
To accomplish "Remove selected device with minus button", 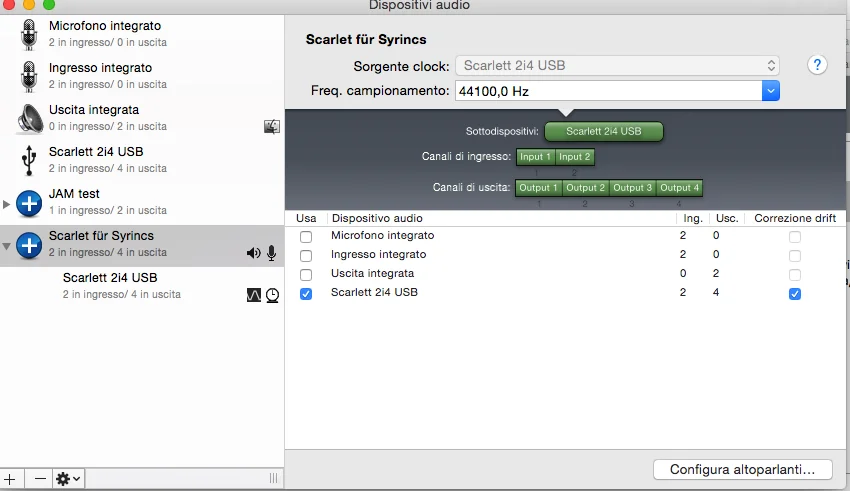I will pyautogui.click(x=40, y=479).
